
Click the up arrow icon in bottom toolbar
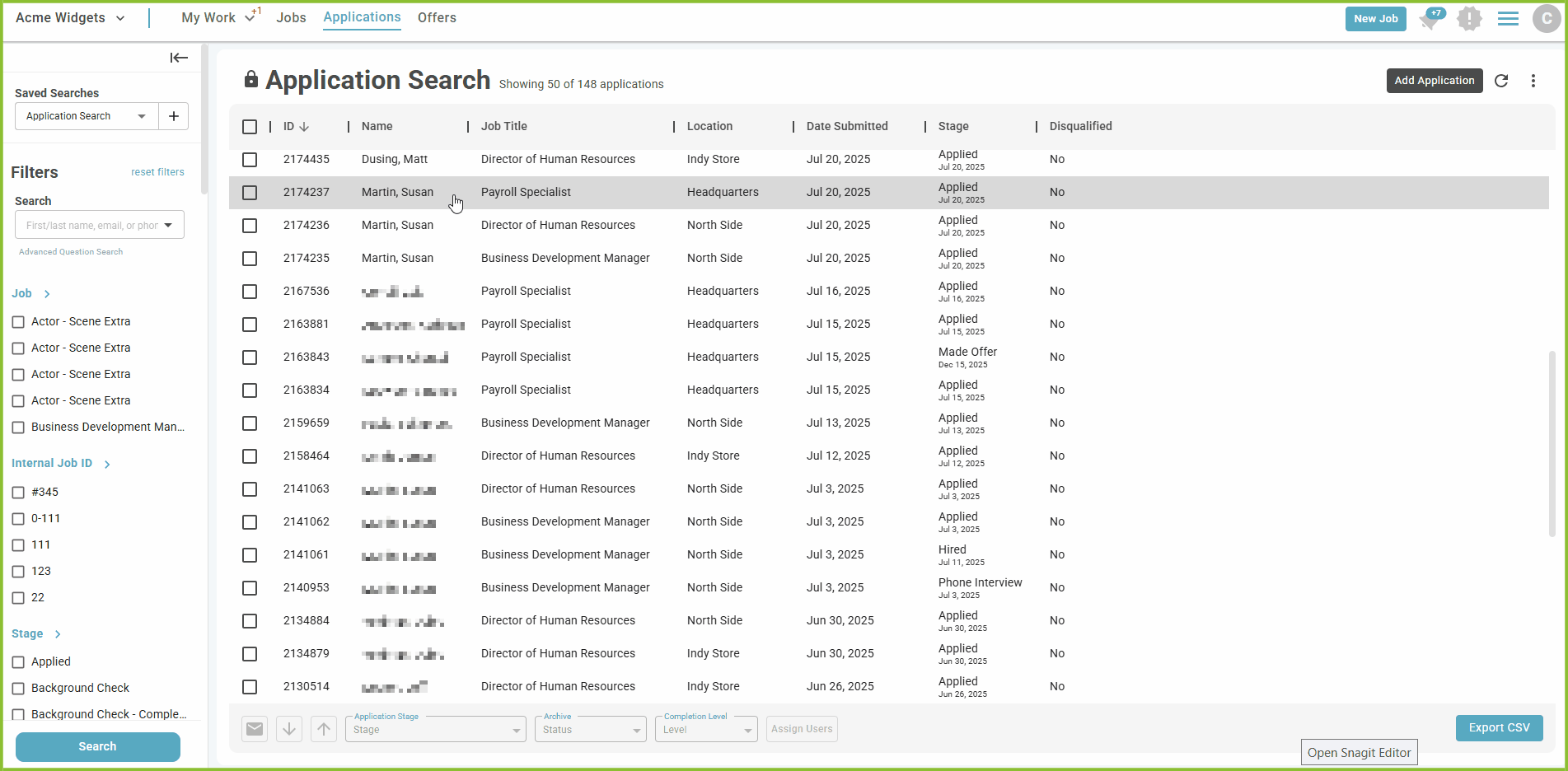[324, 729]
